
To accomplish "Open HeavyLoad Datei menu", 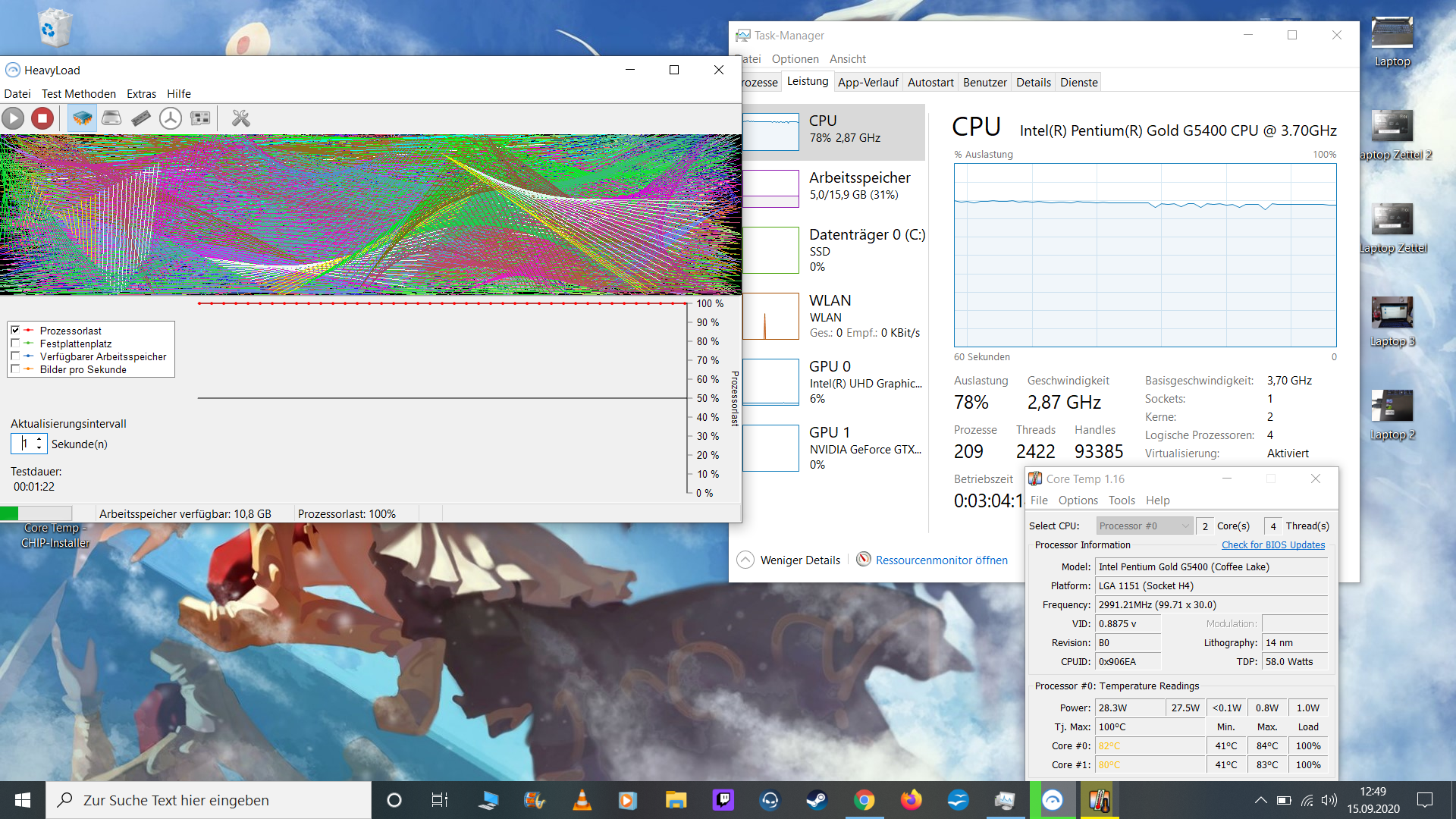I will point(17,94).
